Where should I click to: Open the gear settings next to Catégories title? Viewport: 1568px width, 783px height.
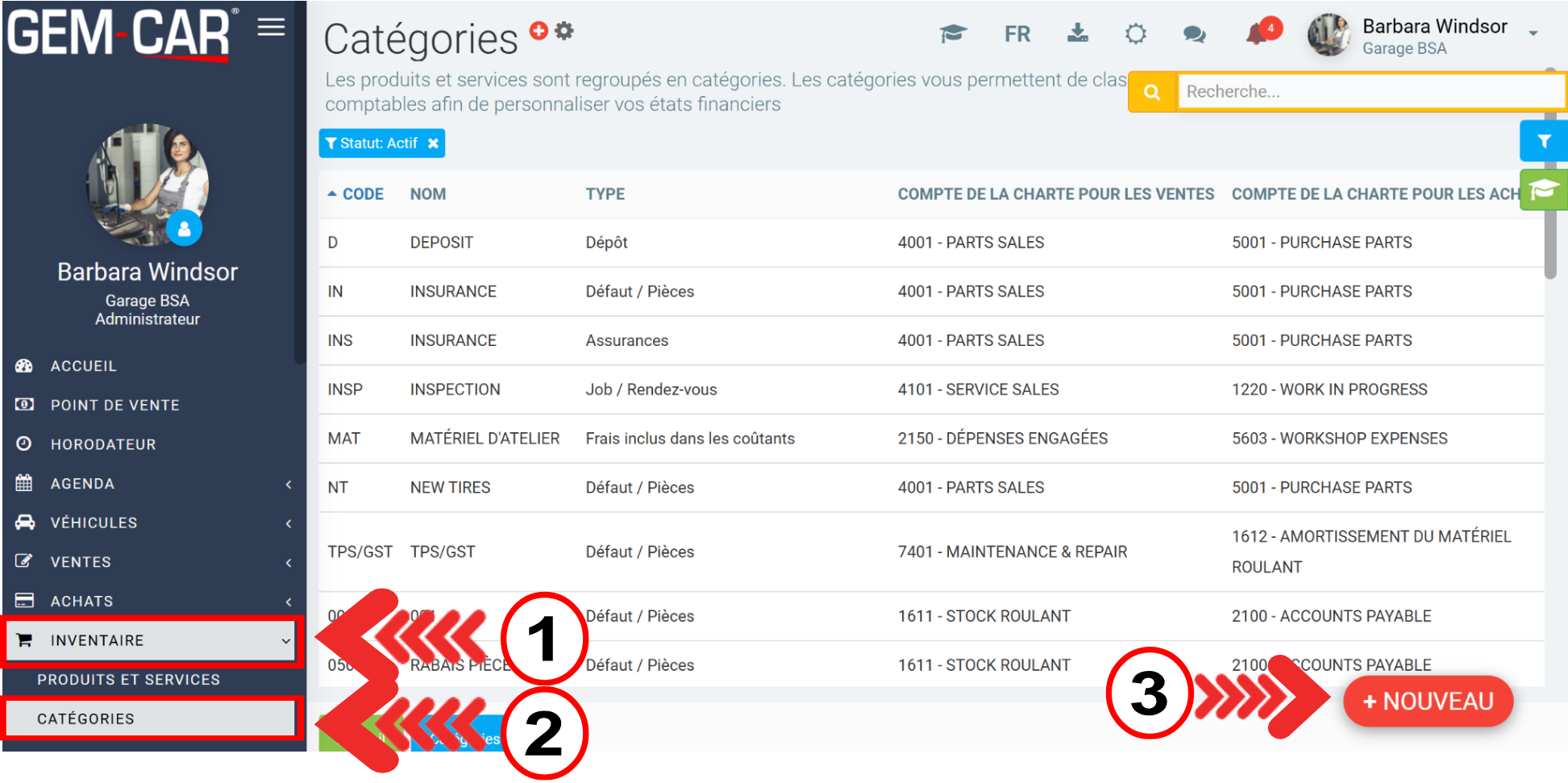coord(564,31)
